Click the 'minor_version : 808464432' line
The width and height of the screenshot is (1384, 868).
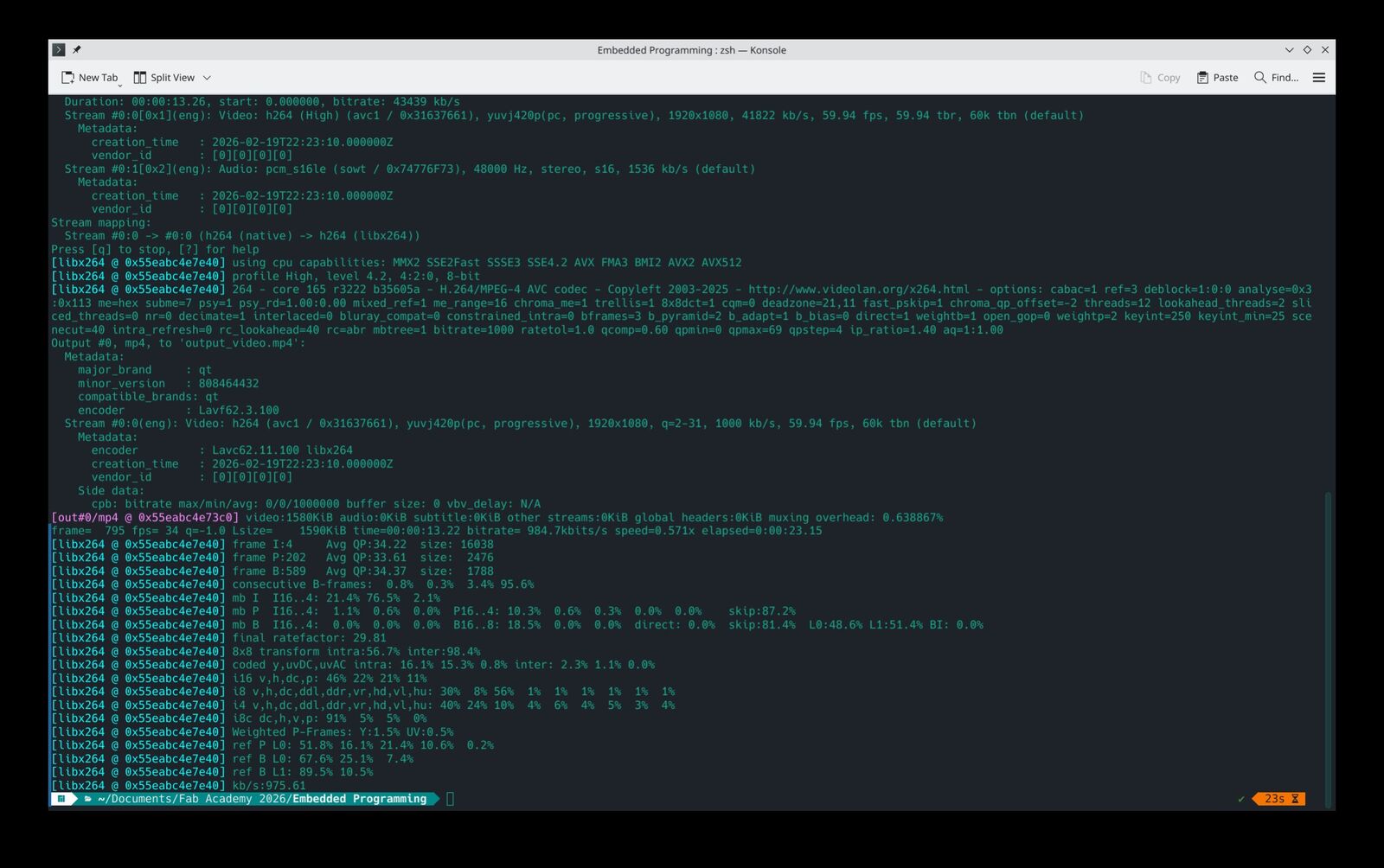pyautogui.click(x=168, y=384)
